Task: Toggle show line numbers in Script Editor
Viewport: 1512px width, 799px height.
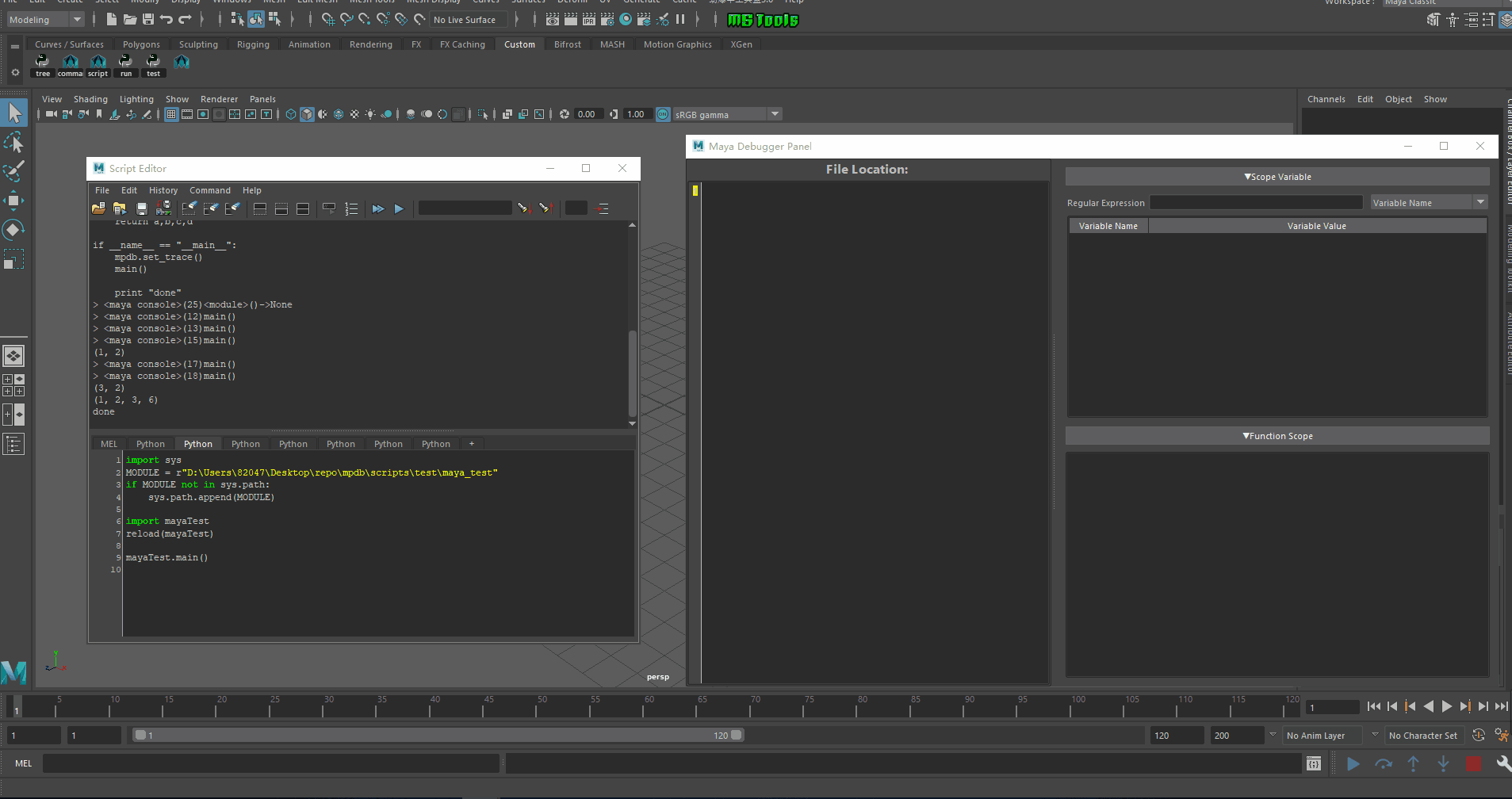Action: pos(351,208)
